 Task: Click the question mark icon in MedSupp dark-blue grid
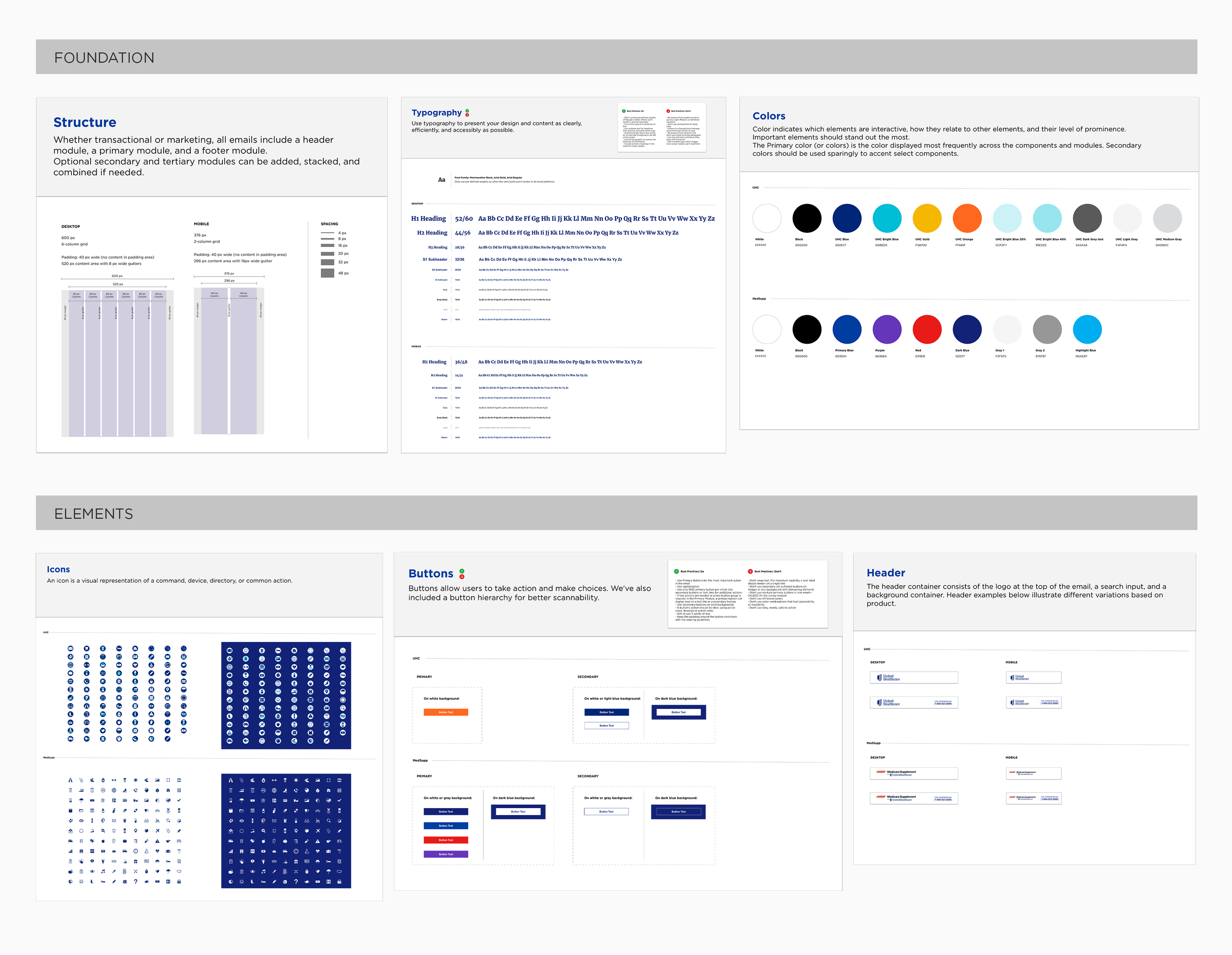[x=296, y=882]
